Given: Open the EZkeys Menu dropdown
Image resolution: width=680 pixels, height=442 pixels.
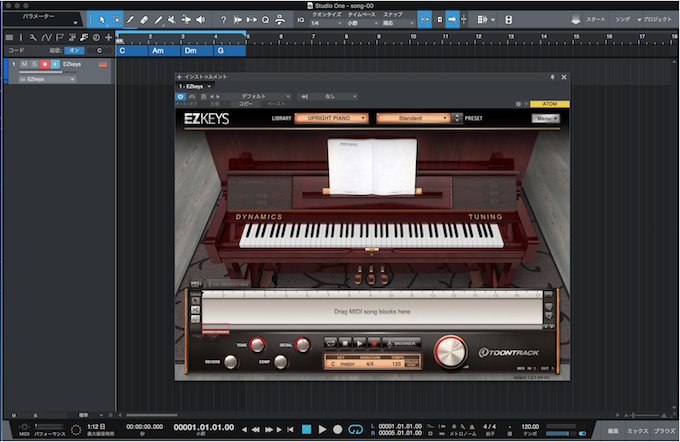Looking at the screenshot, I should pos(546,118).
